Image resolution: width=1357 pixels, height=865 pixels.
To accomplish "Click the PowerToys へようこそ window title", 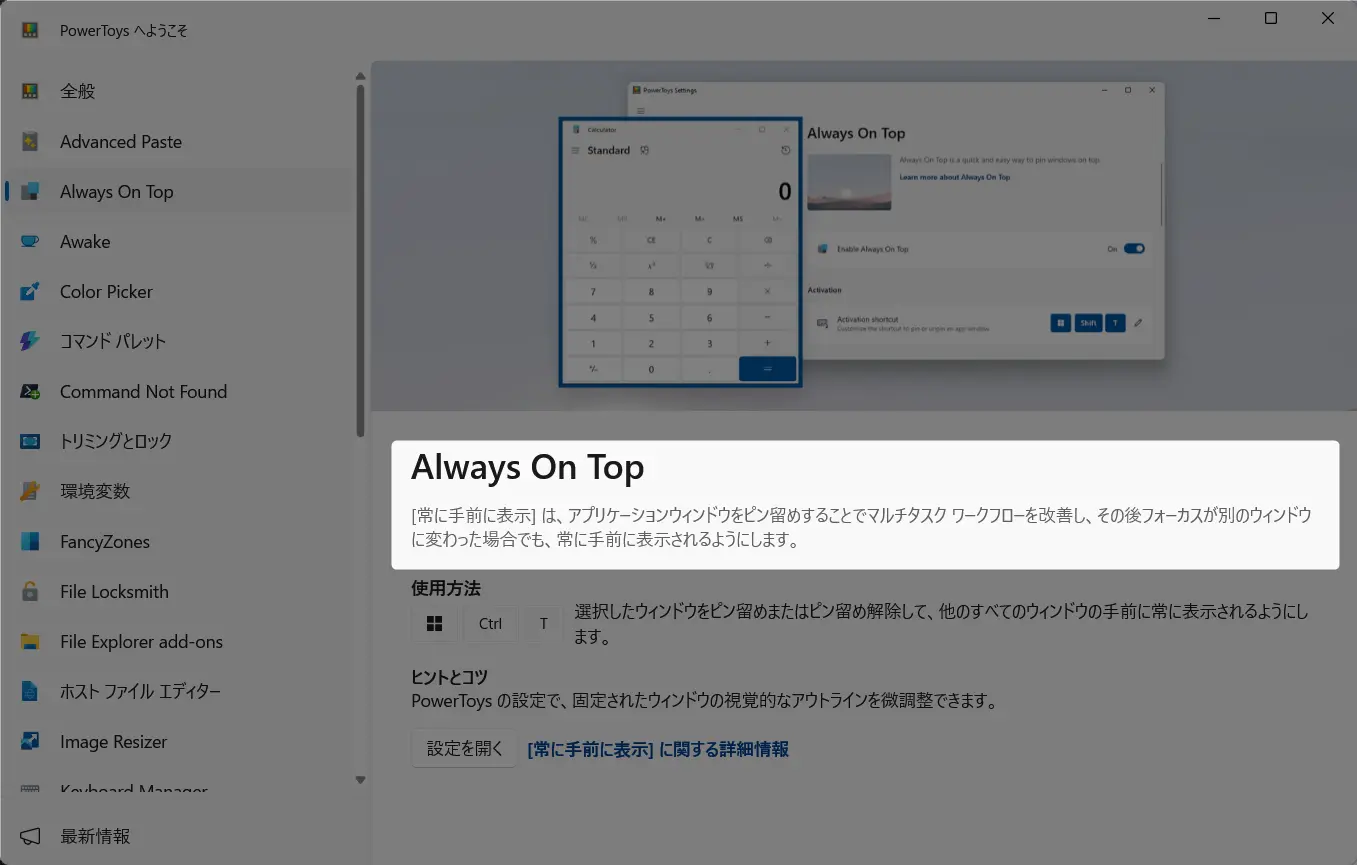I will click(x=124, y=31).
